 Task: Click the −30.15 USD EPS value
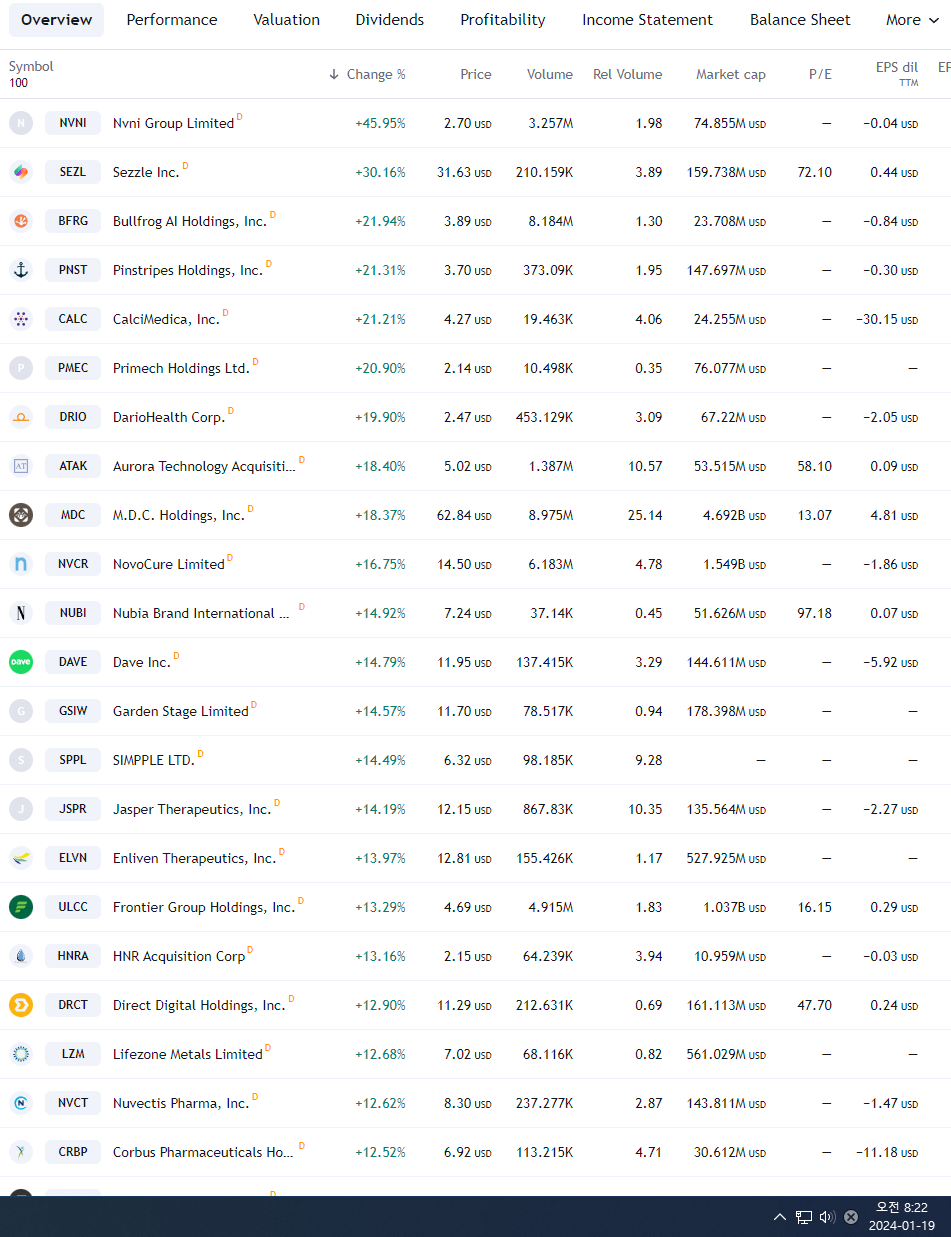[887, 320]
